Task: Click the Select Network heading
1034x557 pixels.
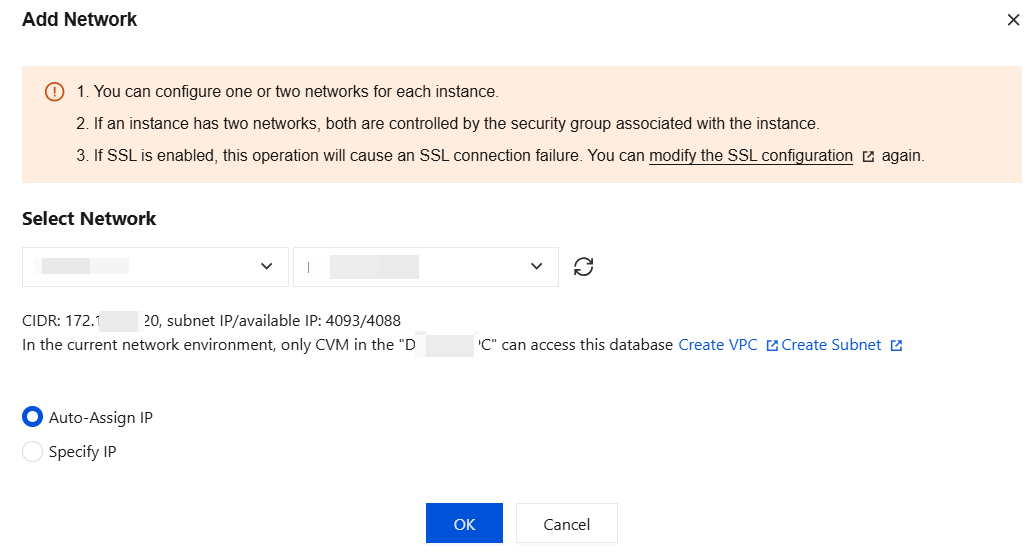Action: (x=89, y=219)
